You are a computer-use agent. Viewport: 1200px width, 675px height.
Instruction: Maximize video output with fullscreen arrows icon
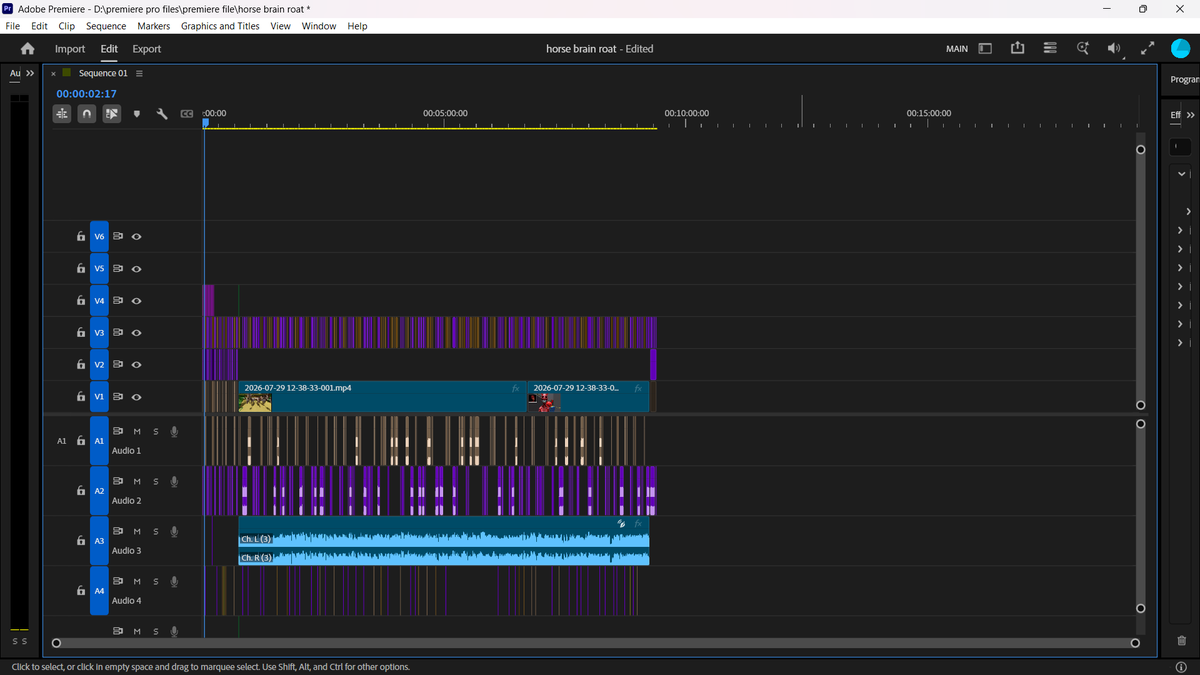(x=1147, y=48)
